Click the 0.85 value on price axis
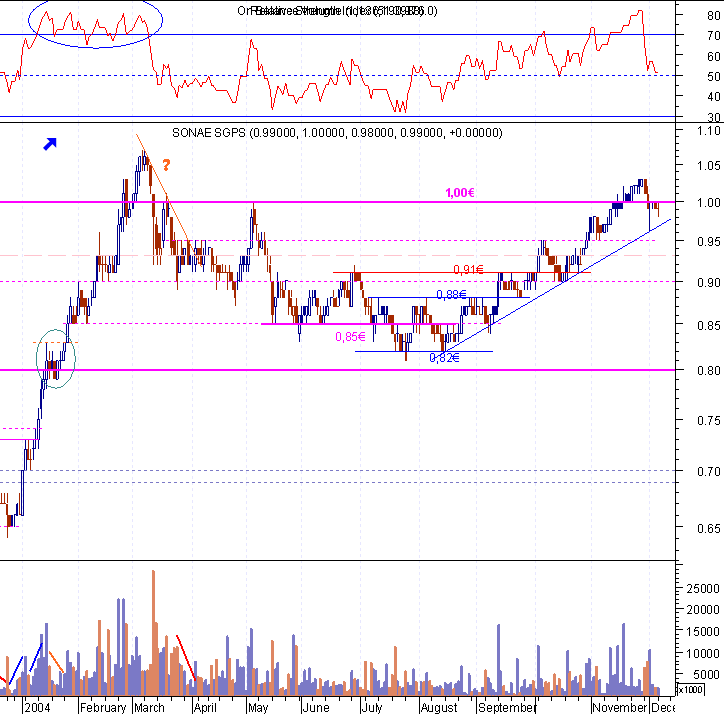Image resolution: width=724 pixels, height=714 pixels. (x=709, y=326)
